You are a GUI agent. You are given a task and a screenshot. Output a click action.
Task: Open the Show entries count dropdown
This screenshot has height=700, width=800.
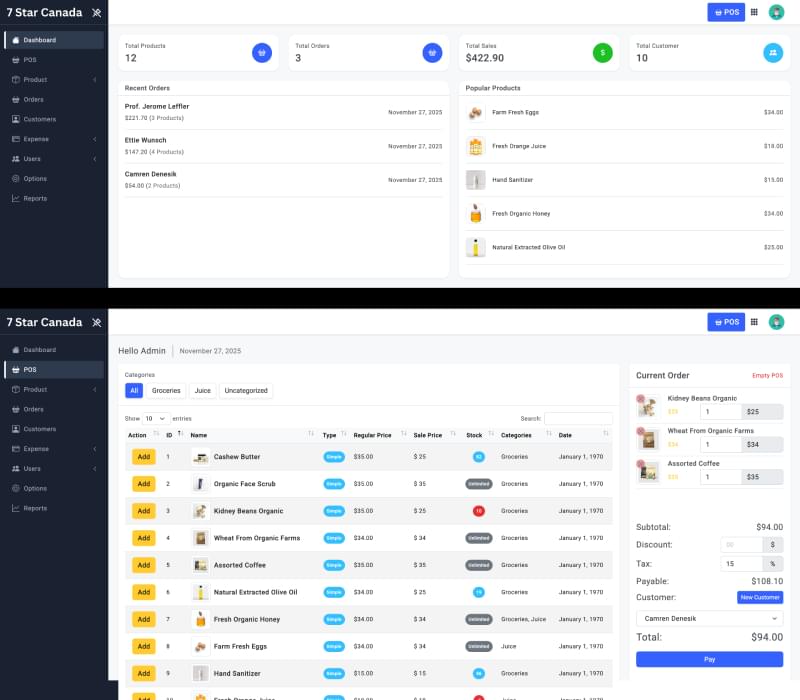pyautogui.click(x=155, y=418)
